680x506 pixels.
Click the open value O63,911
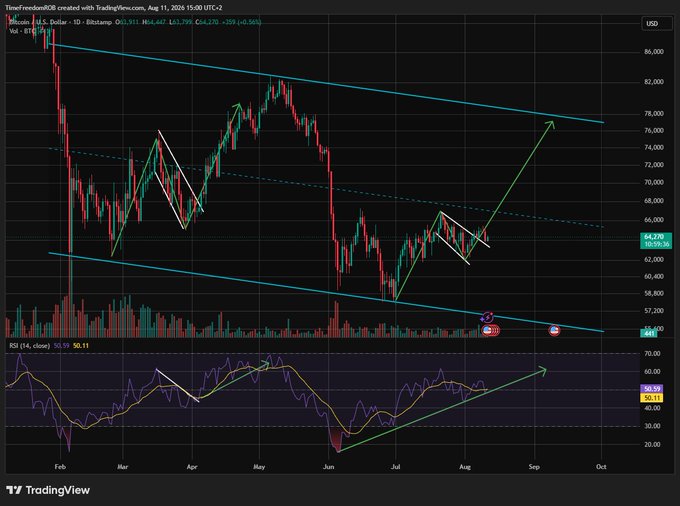coord(127,22)
